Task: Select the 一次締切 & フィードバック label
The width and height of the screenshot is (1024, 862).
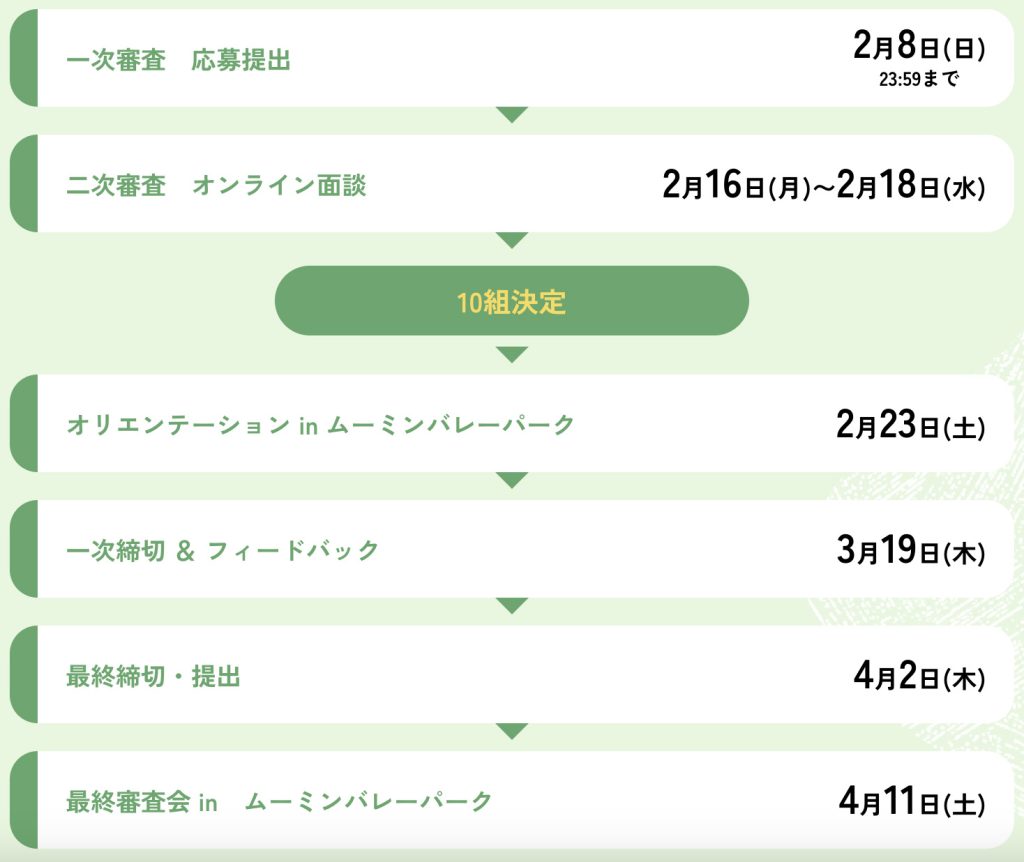Action: (x=222, y=550)
